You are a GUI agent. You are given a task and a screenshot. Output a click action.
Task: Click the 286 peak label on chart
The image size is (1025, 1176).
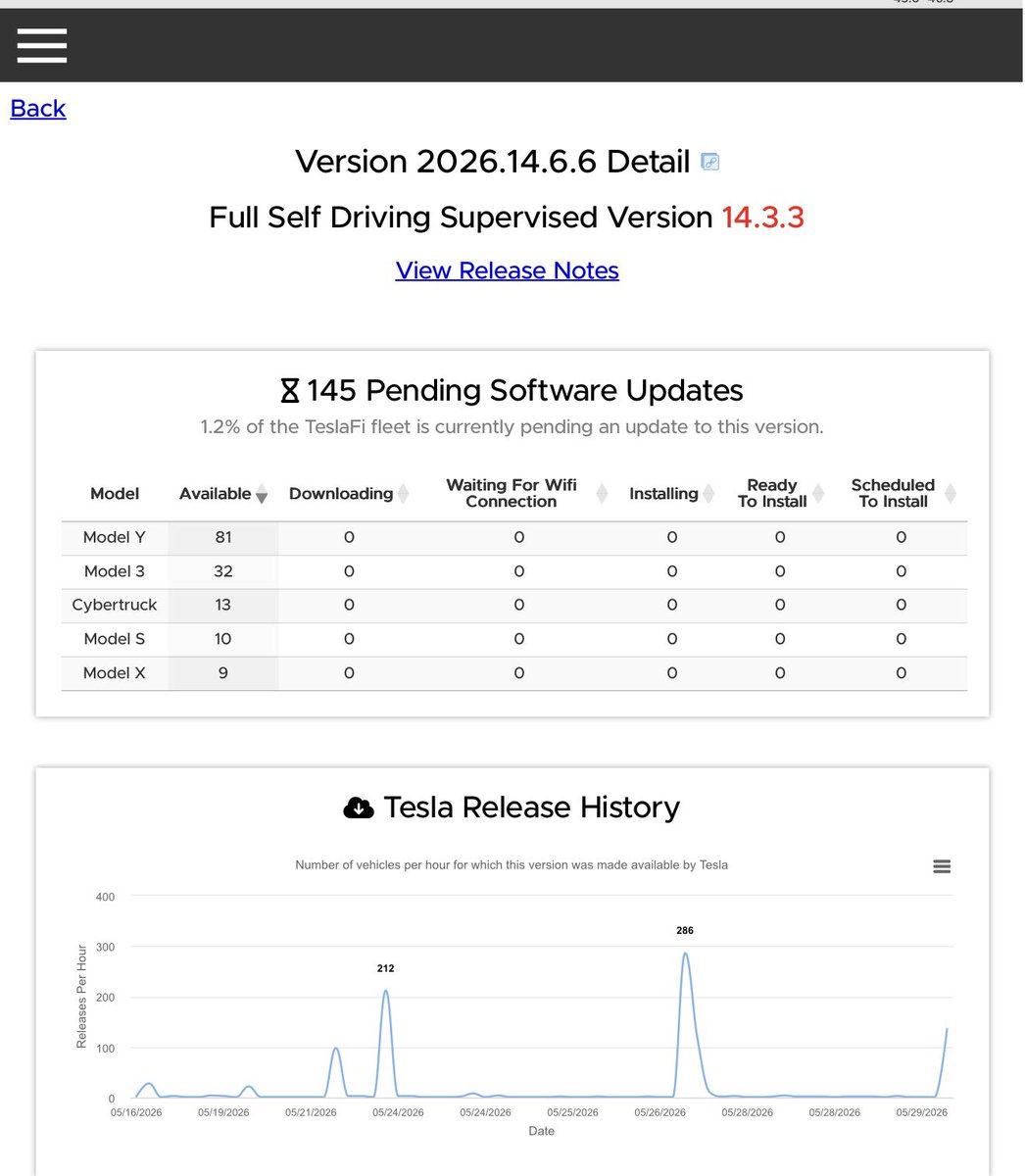click(x=685, y=930)
